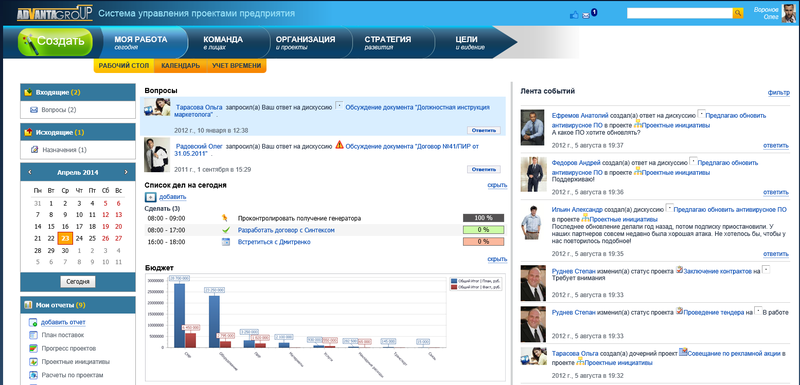Switch to РАБОЧИЙ СТОЛ tab
This screenshot has height=385, width=800.
(x=123, y=66)
